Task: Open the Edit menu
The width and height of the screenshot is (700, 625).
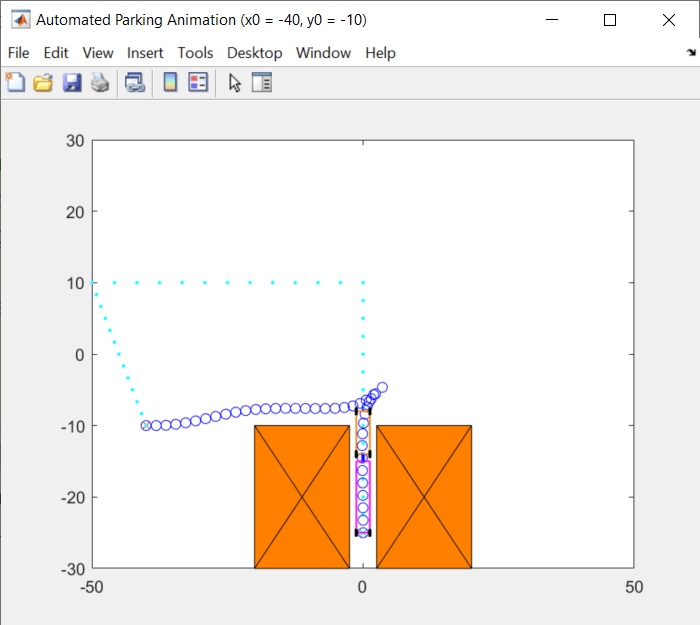Action: pos(56,53)
